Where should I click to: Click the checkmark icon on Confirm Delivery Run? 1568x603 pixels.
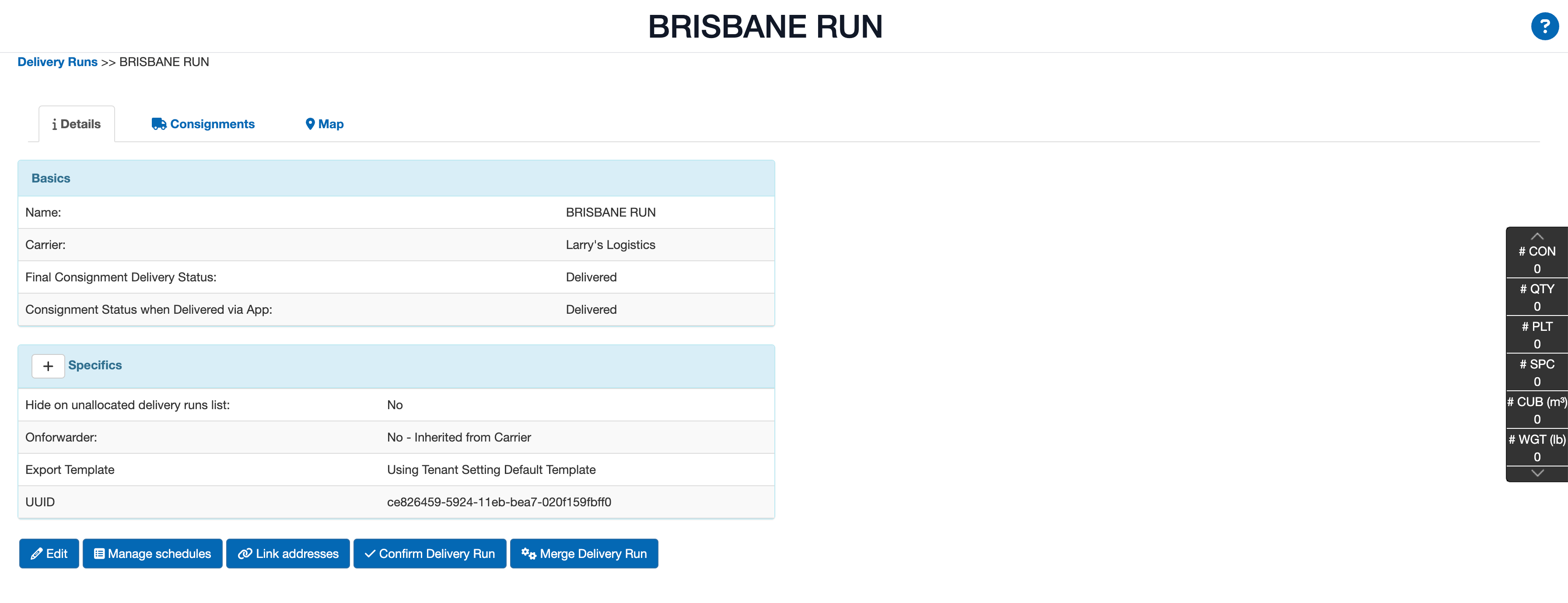pyautogui.click(x=370, y=553)
